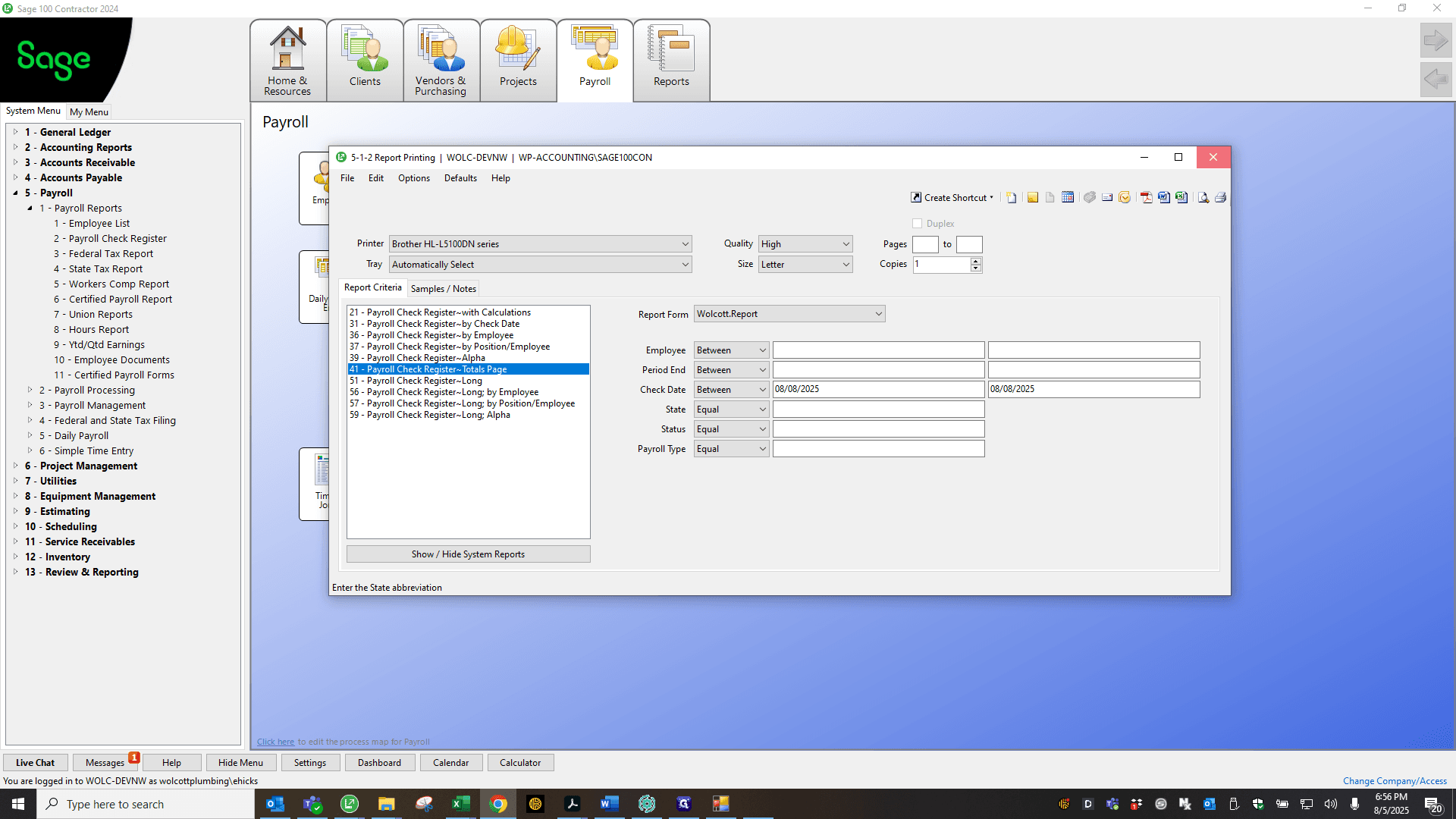
Task: Switch to the My Menu tab
Action: point(89,111)
